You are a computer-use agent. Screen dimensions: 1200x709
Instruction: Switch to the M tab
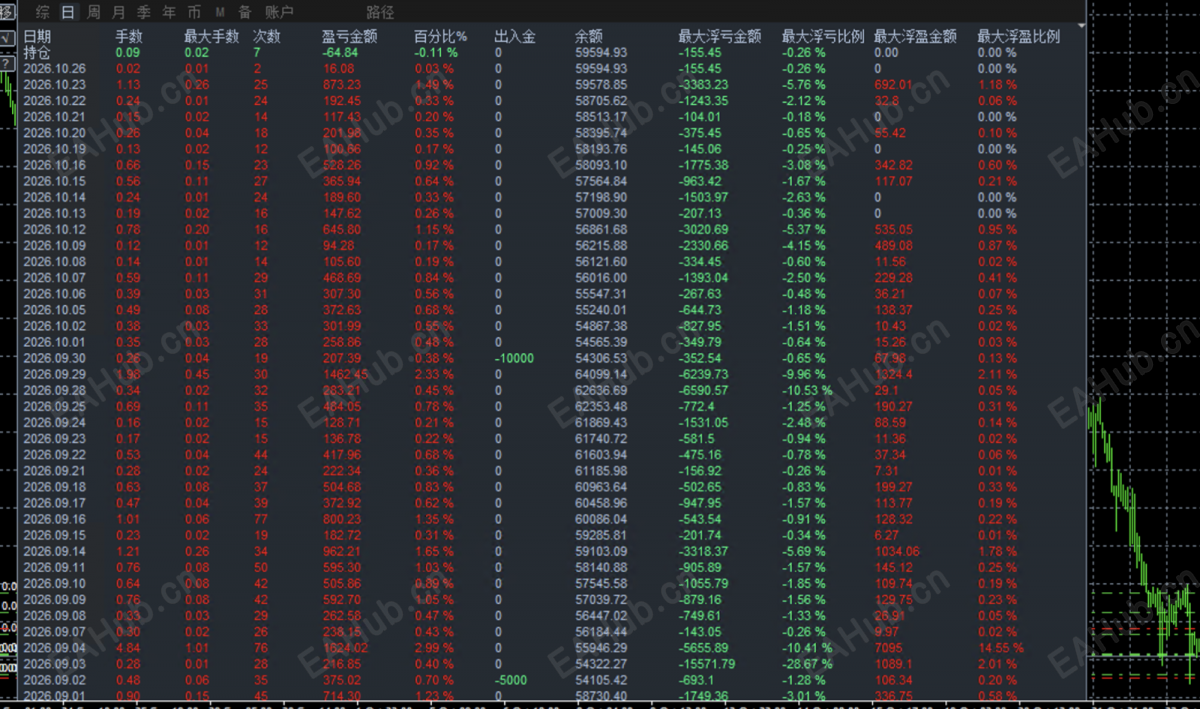click(x=220, y=12)
